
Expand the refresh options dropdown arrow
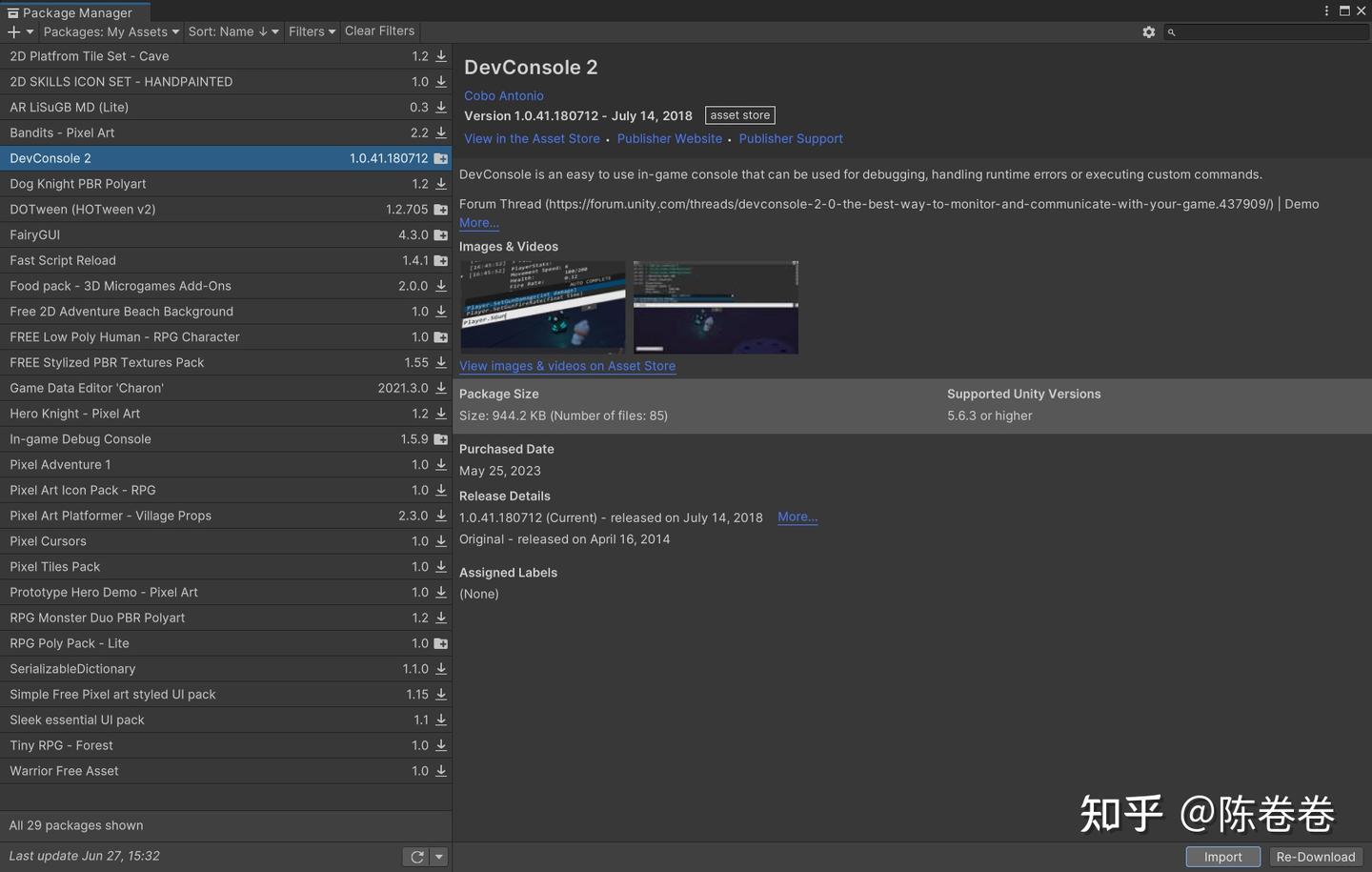tap(439, 857)
